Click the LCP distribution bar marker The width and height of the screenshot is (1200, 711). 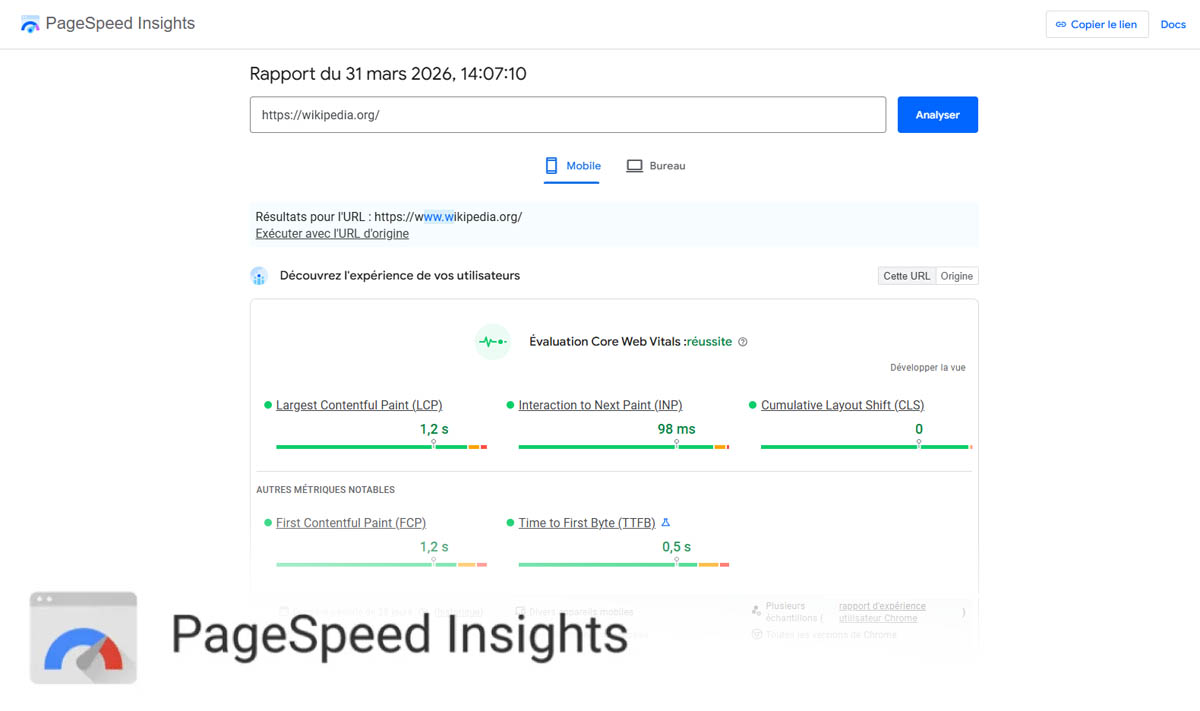(x=433, y=442)
